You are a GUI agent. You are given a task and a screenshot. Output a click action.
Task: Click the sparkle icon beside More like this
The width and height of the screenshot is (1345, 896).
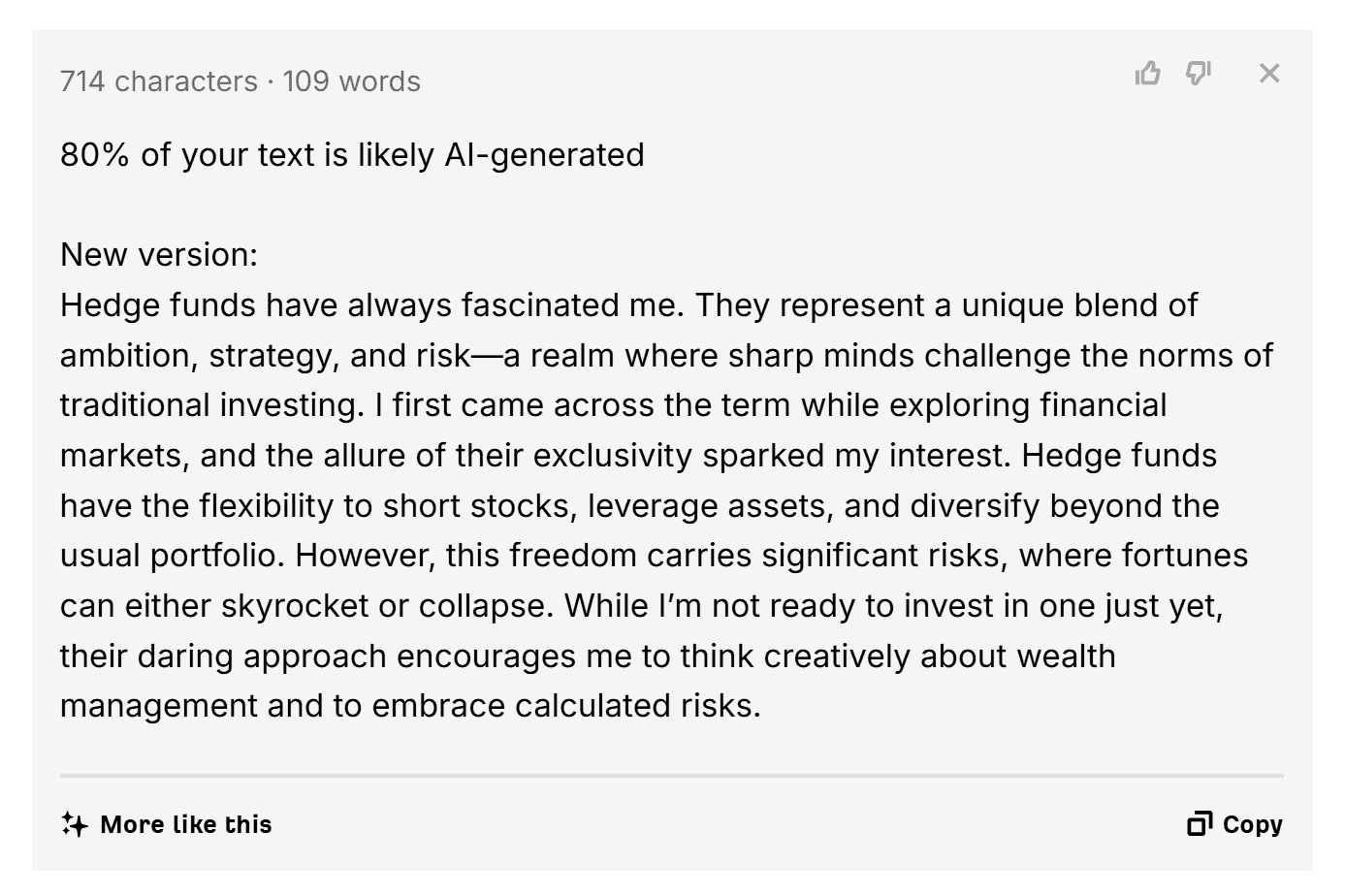(74, 824)
